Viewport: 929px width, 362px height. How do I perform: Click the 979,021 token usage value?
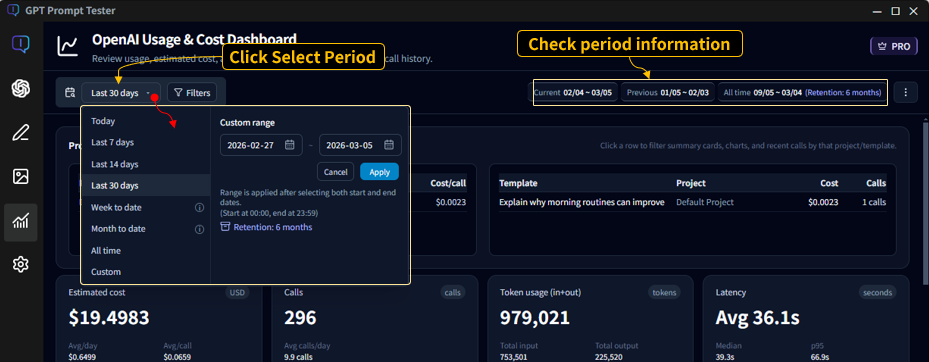pos(535,318)
